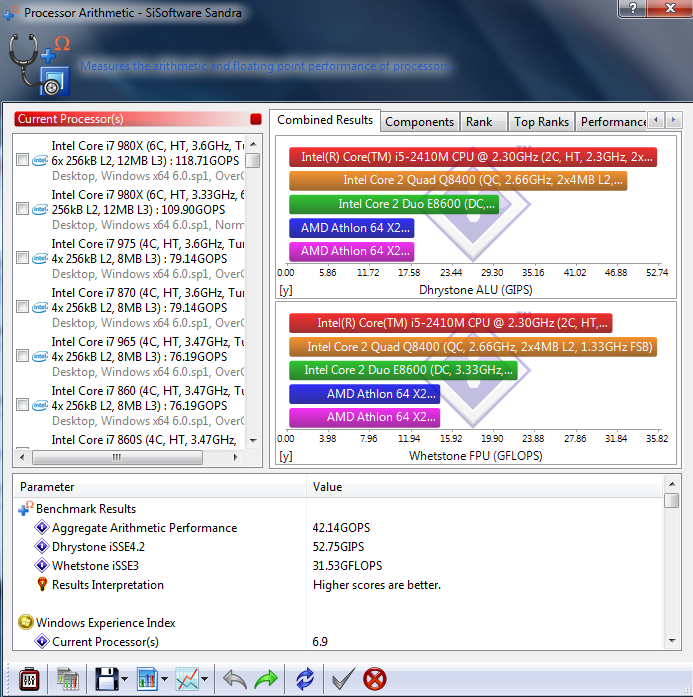Click the Intel logo of the 118.71GOPS processor

tap(40, 160)
